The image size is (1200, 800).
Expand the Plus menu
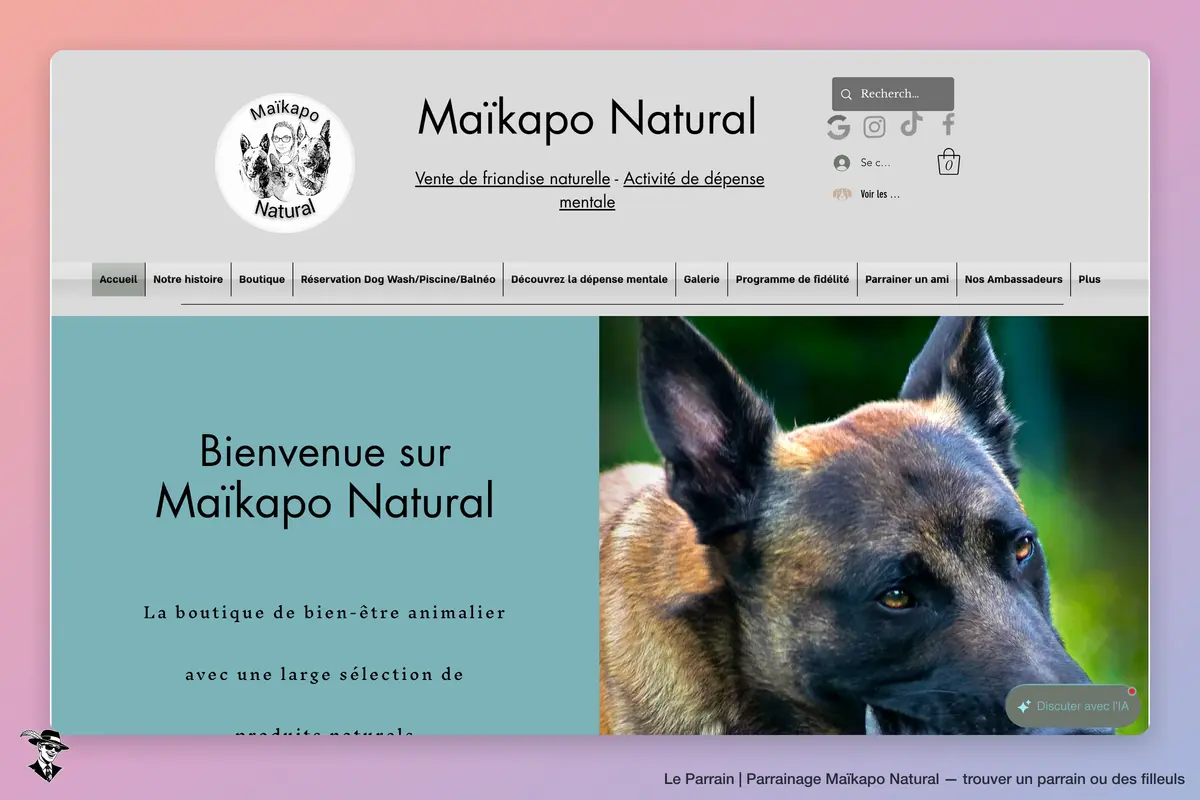[1089, 279]
